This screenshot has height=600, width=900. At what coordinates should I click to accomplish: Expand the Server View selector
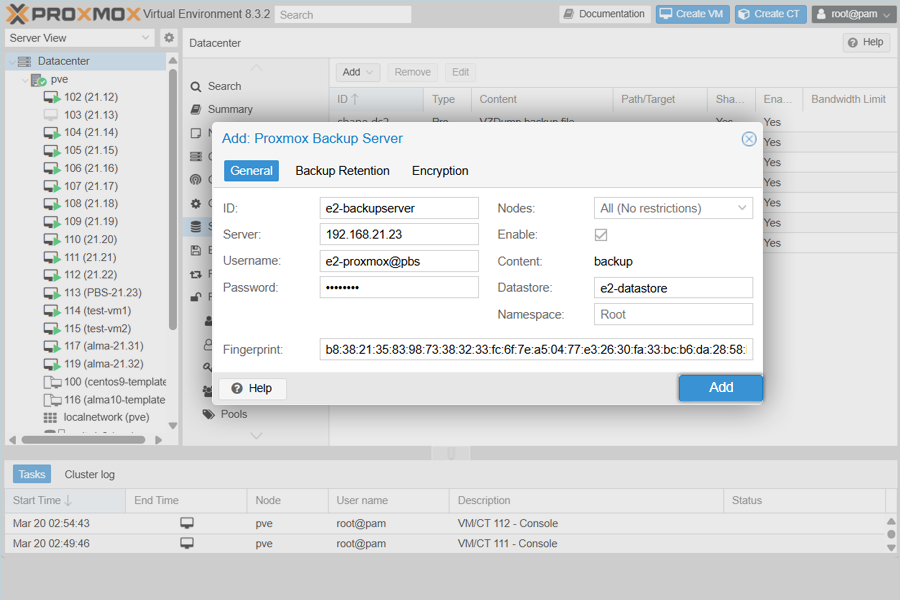(80, 38)
